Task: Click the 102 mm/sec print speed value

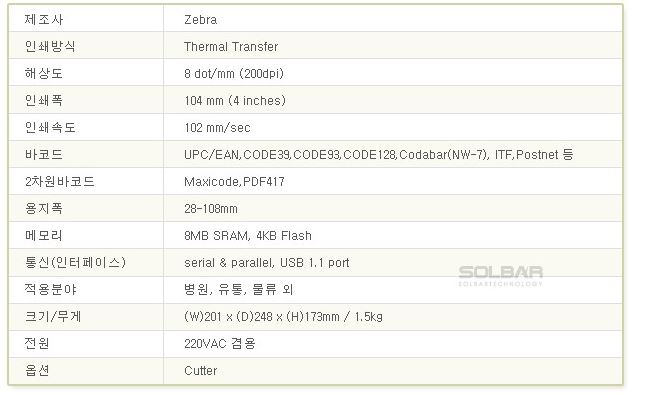Action: (x=217, y=128)
